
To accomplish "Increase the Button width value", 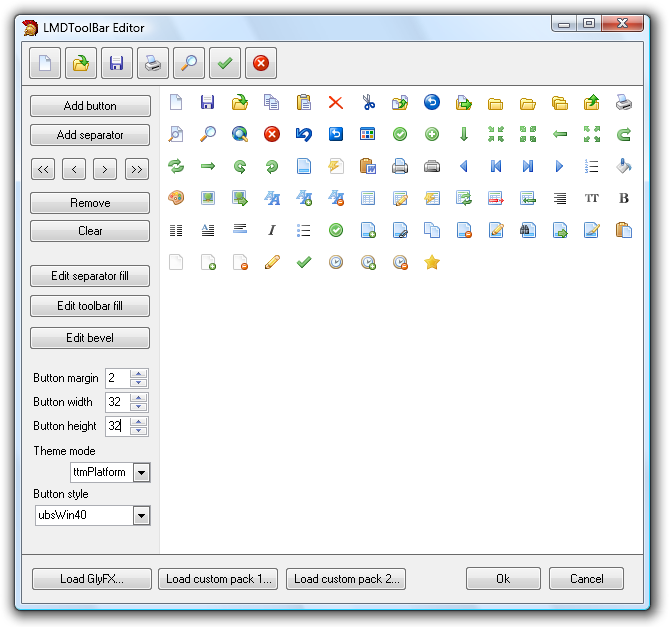I will coord(139,398).
